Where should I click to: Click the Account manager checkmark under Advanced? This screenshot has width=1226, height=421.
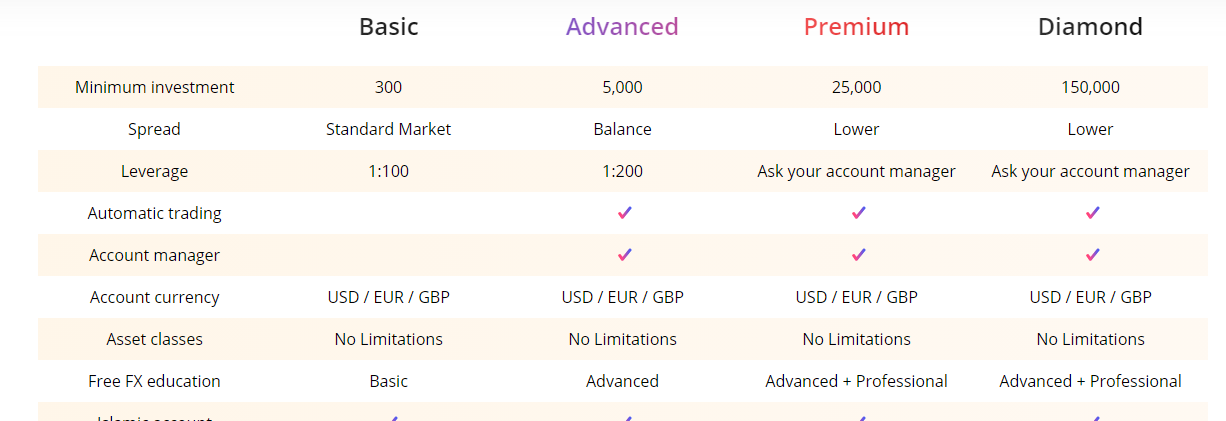coord(624,254)
